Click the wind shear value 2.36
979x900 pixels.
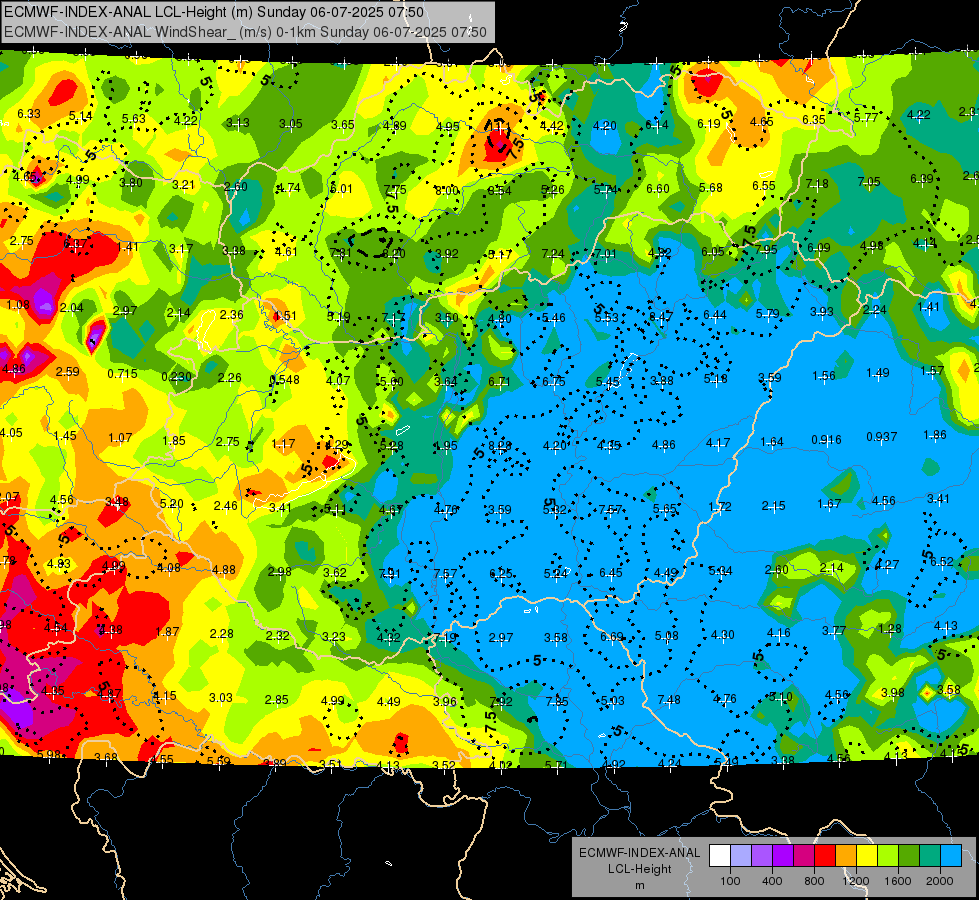click(232, 315)
